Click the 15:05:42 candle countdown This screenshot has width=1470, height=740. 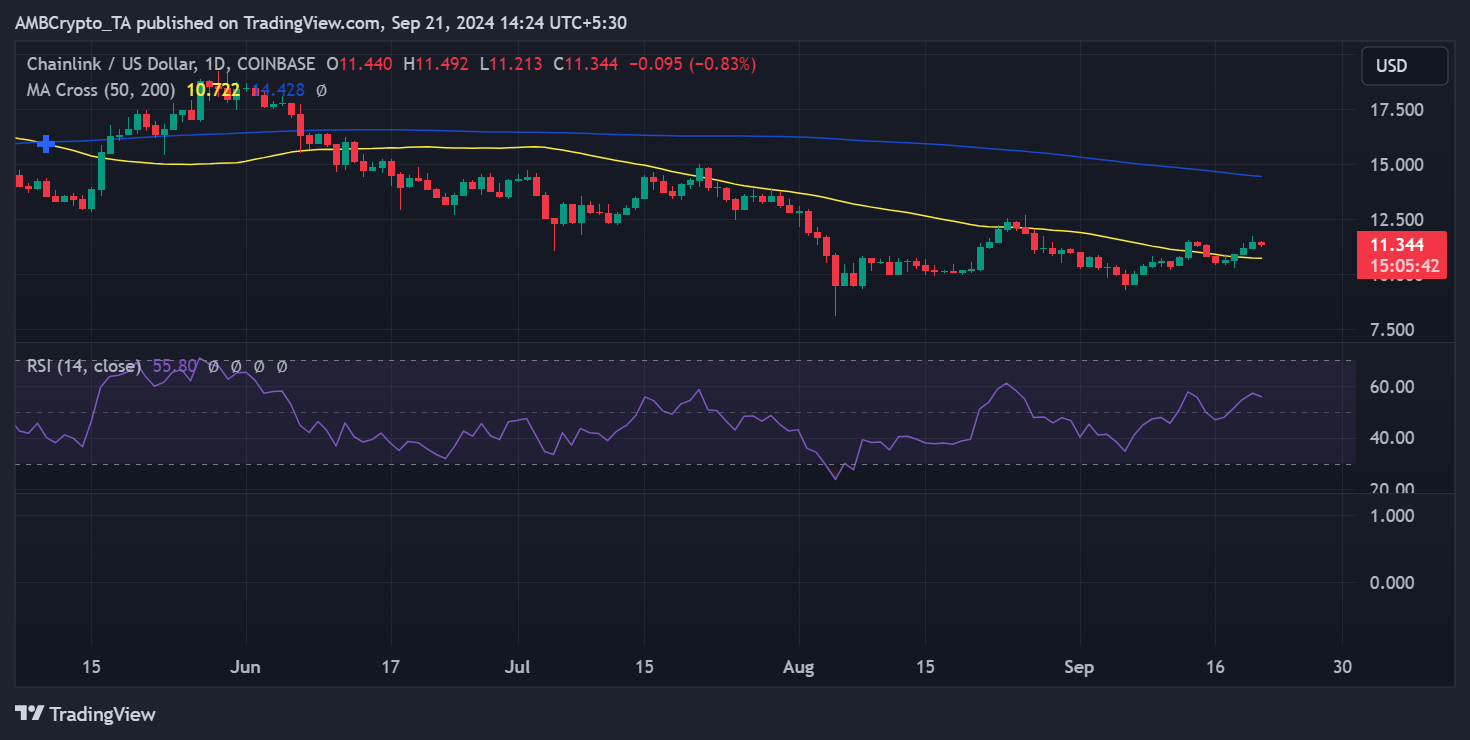1404,267
